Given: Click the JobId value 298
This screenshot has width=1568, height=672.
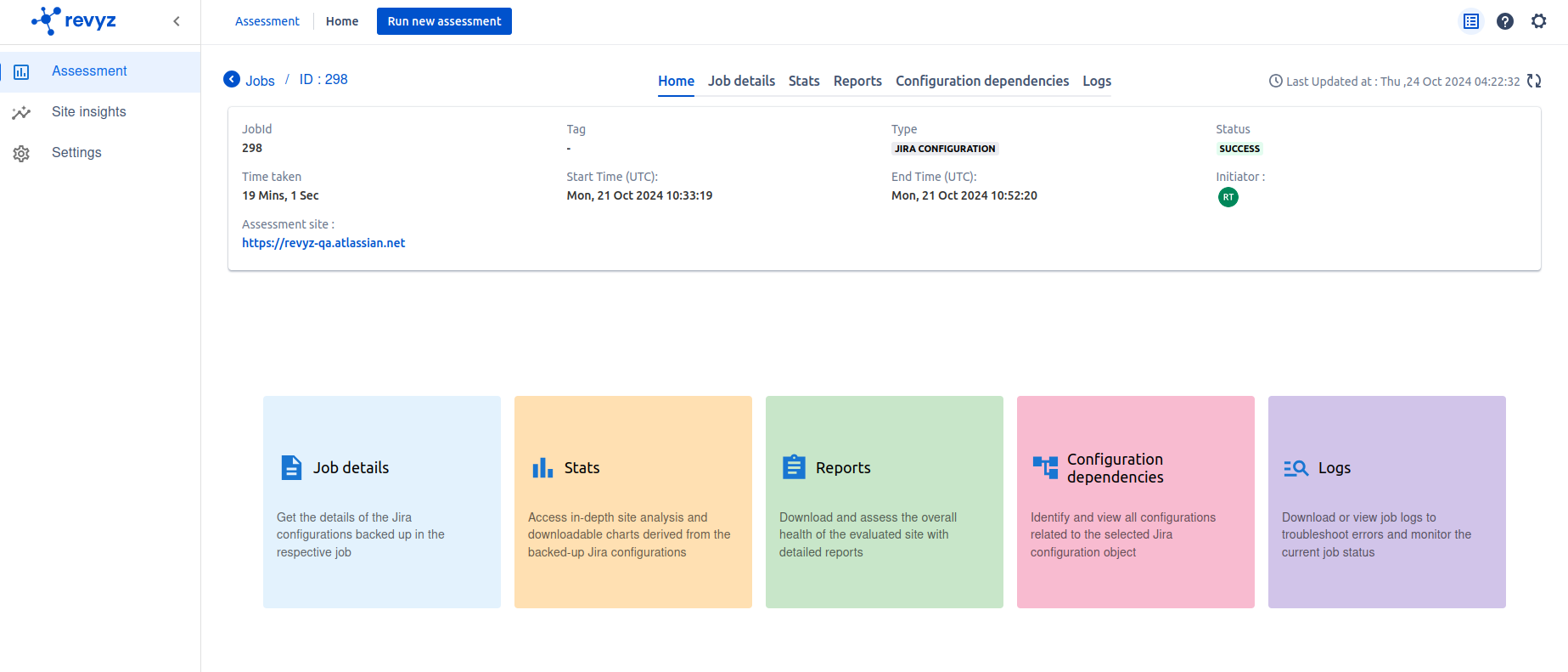Looking at the screenshot, I should click(252, 148).
